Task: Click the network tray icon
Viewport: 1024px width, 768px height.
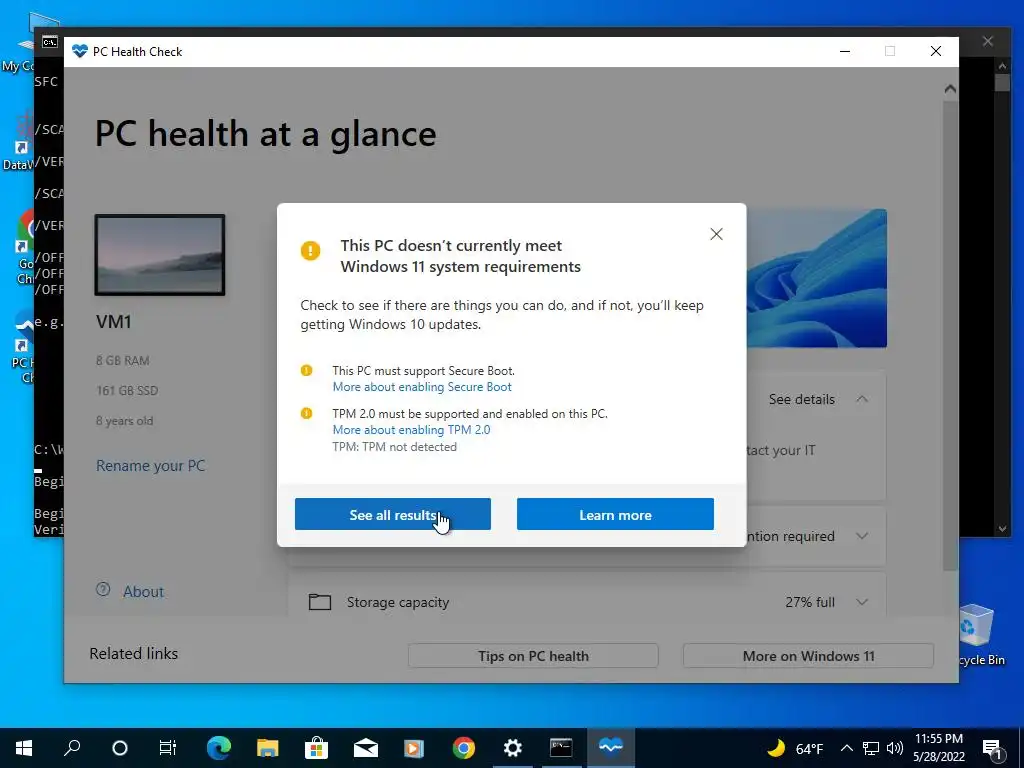Action: tap(871, 748)
